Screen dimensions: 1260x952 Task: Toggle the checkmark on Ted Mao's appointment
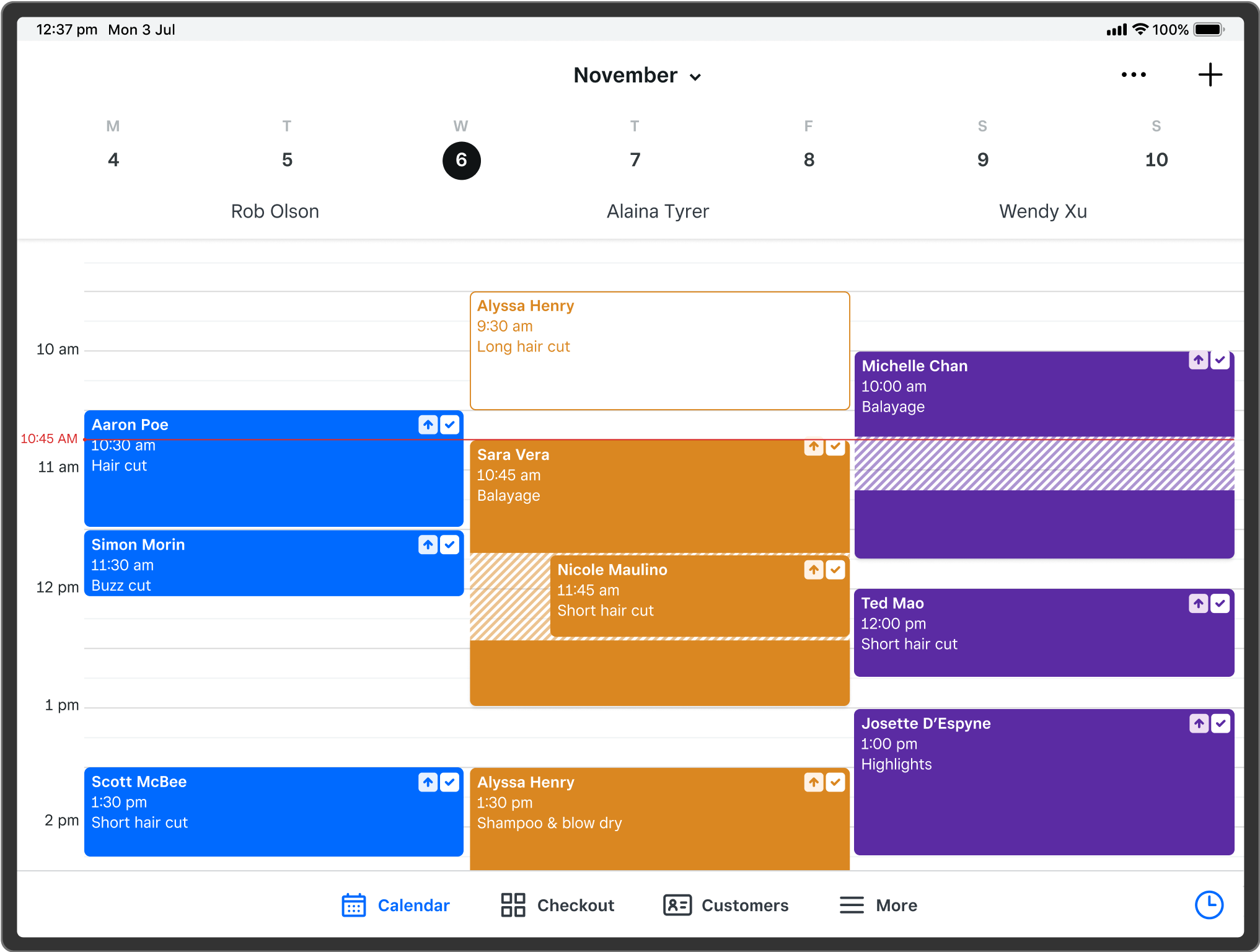click(x=1221, y=603)
